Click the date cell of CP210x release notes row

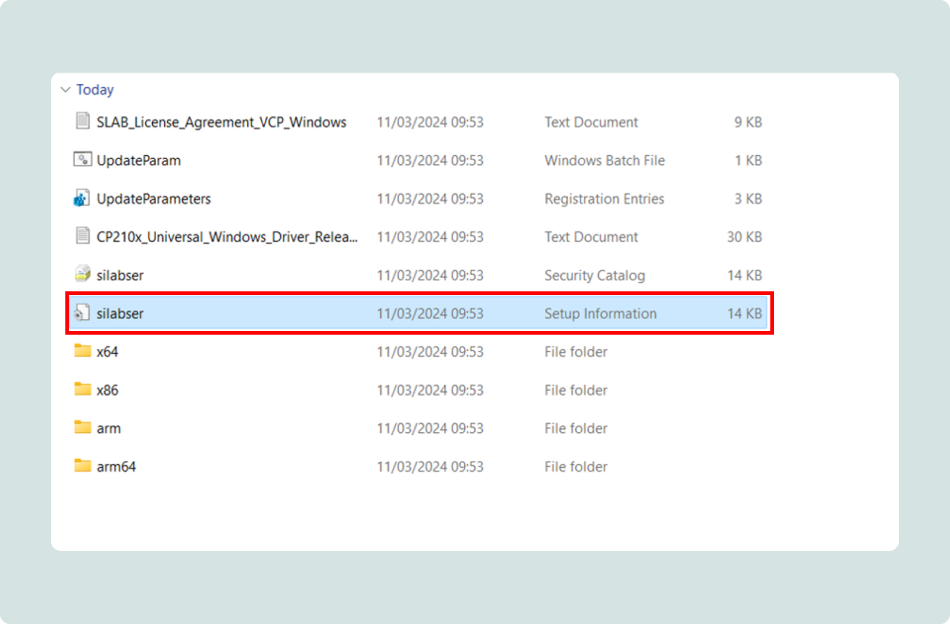point(430,237)
